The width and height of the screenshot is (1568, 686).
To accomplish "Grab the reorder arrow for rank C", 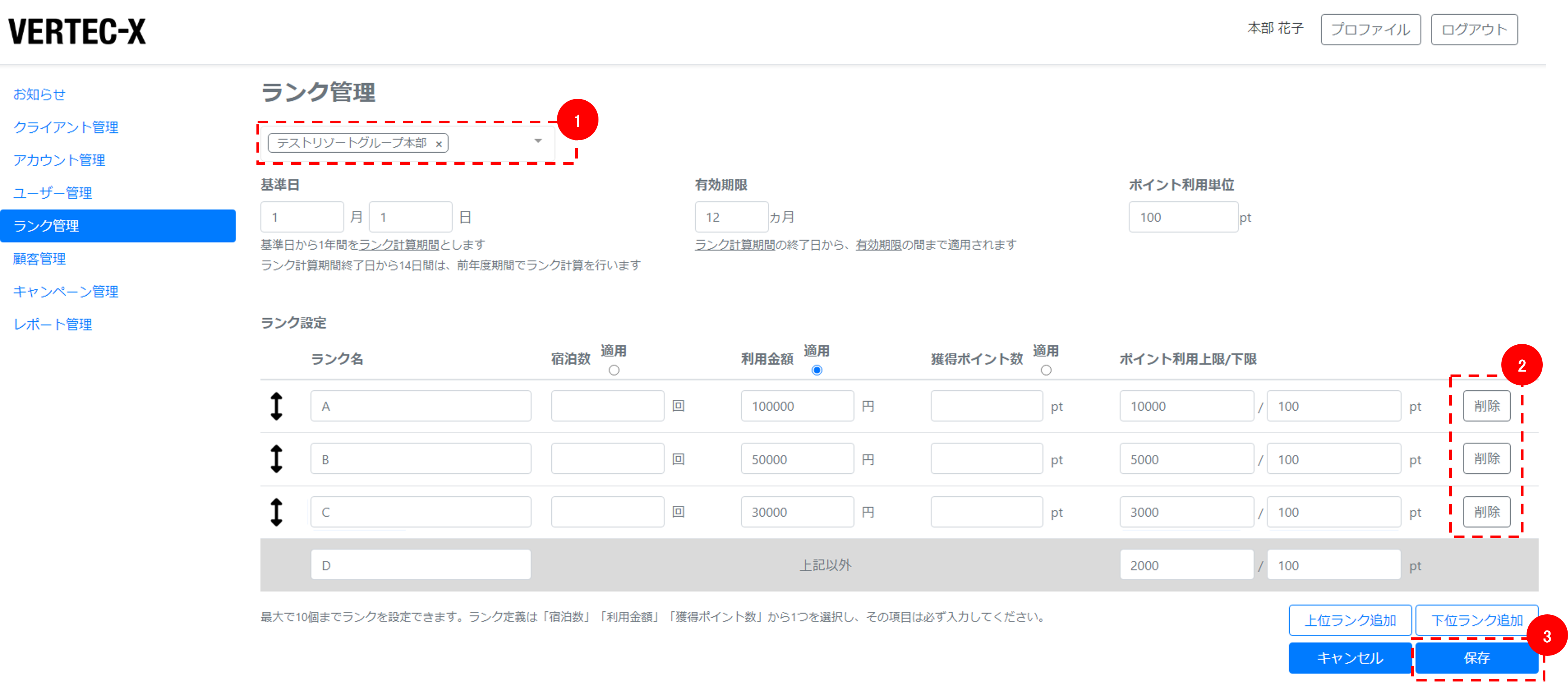I will (276, 512).
